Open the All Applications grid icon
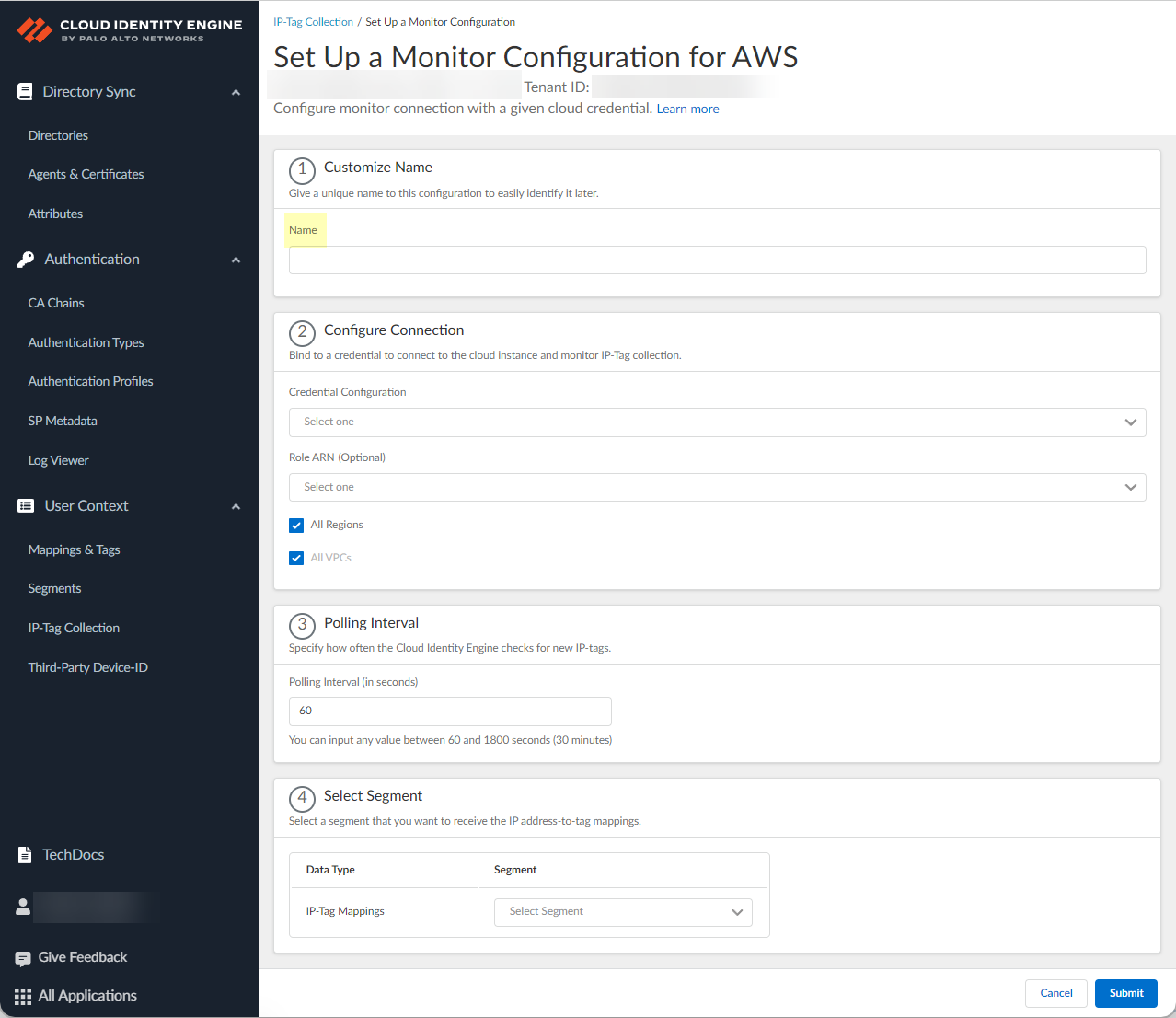Viewport: 1176px width, 1018px height. (23, 996)
